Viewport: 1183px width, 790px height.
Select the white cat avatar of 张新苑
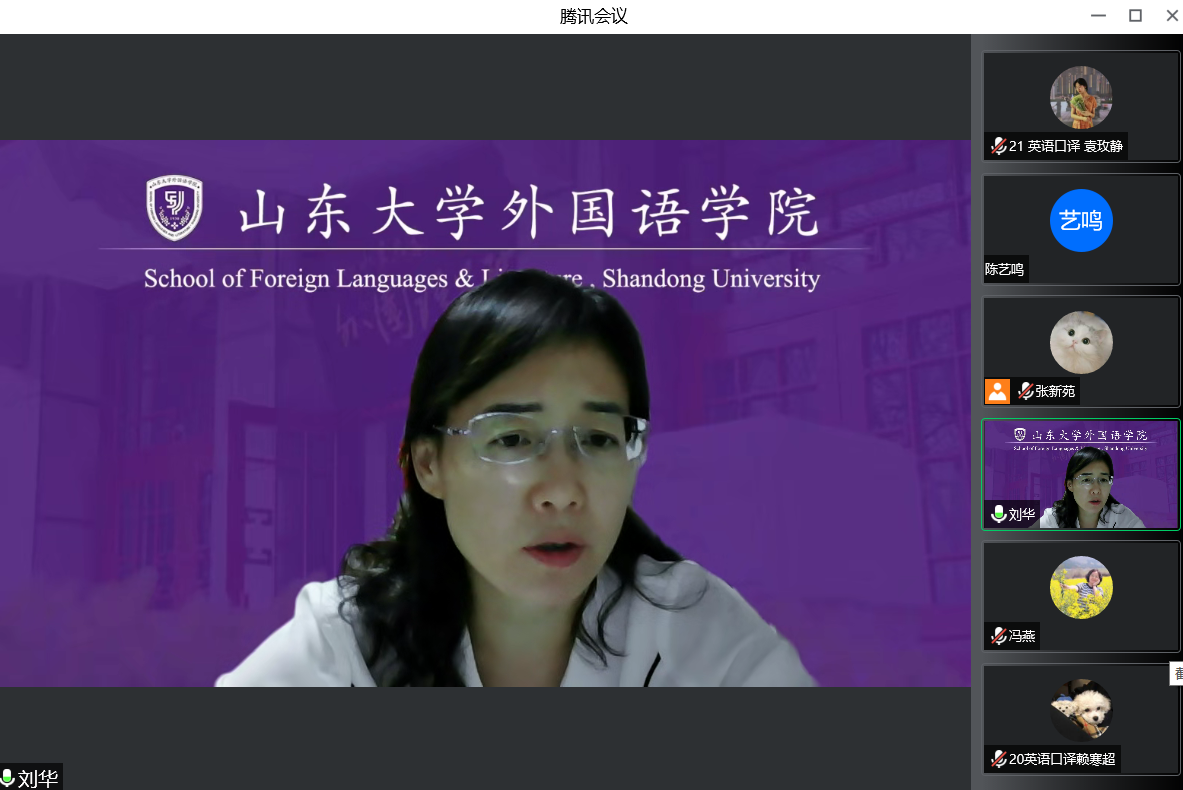pyautogui.click(x=1081, y=342)
